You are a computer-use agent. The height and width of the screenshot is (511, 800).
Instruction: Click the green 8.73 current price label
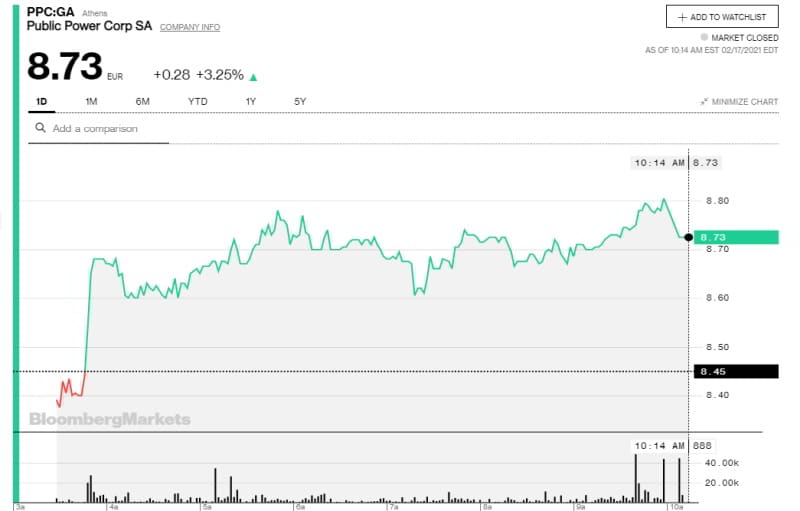(x=736, y=237)
